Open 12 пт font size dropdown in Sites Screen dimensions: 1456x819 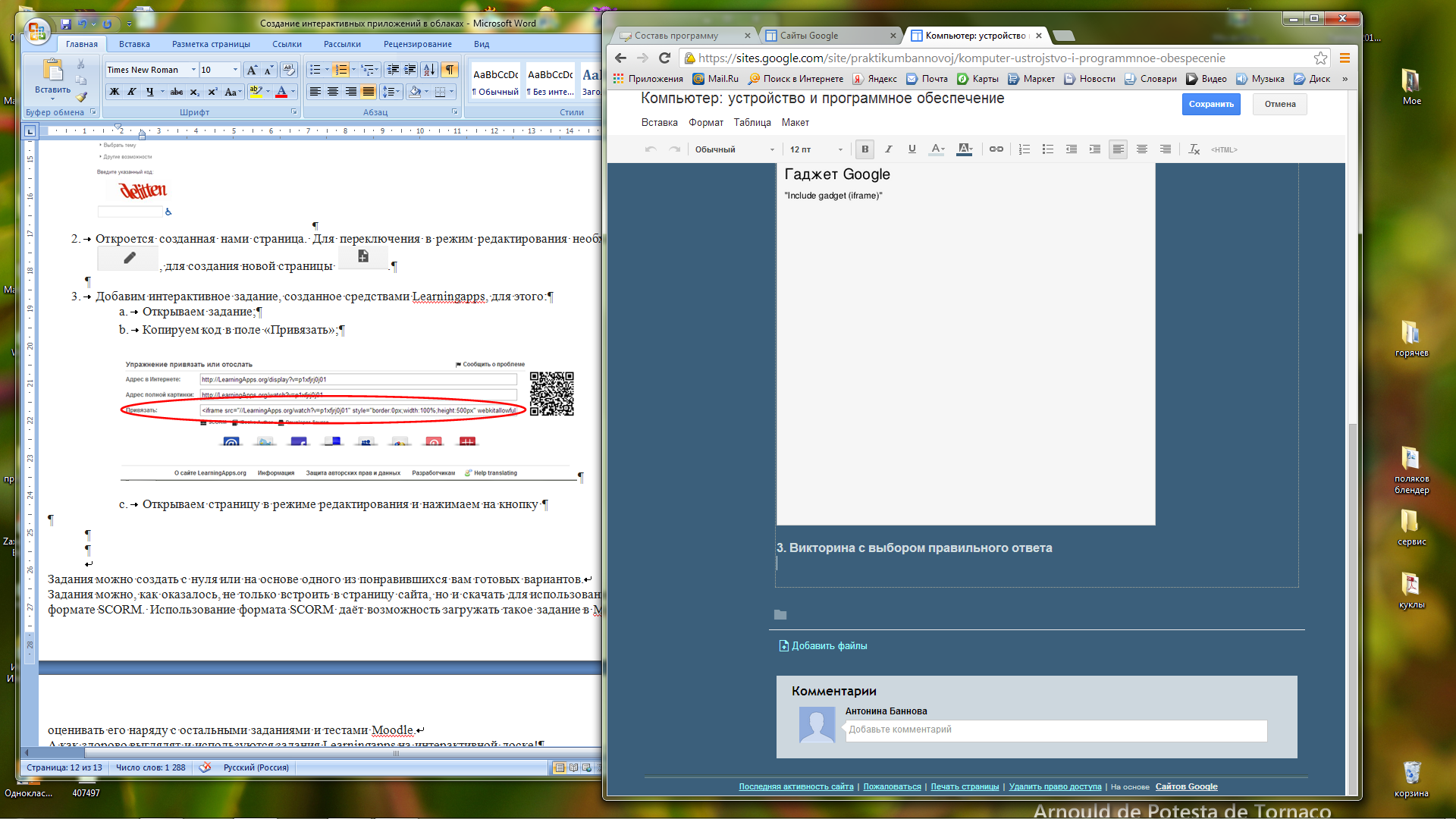[816, 149]
